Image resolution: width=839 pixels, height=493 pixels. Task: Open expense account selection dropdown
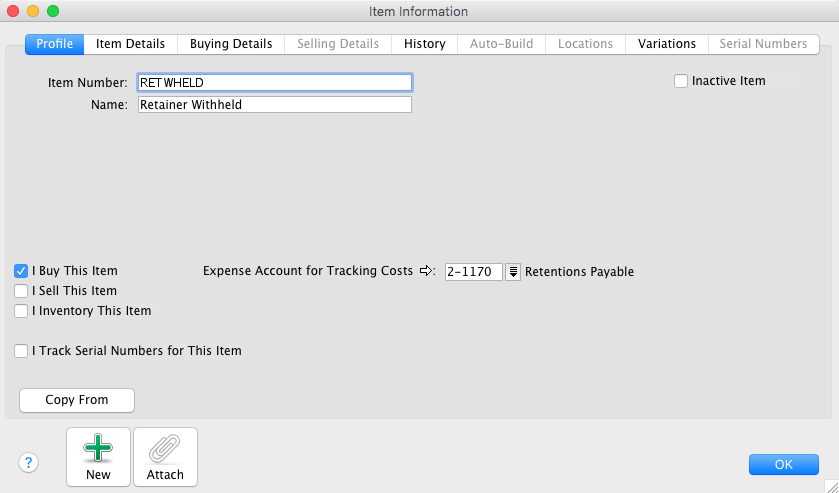click(x=513, y=272)
